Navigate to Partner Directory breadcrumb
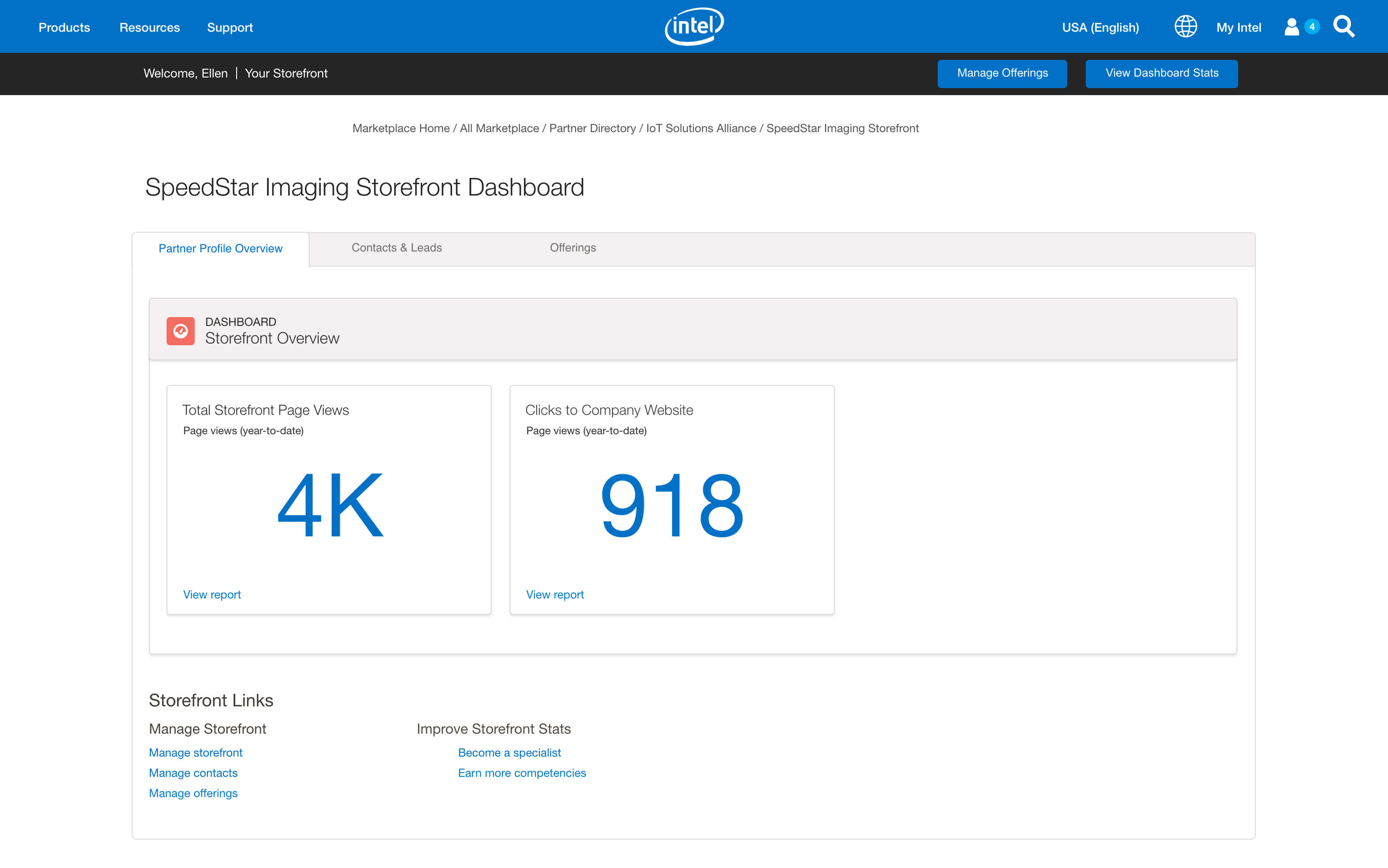 pyautogui.click(x=593, y=129)
